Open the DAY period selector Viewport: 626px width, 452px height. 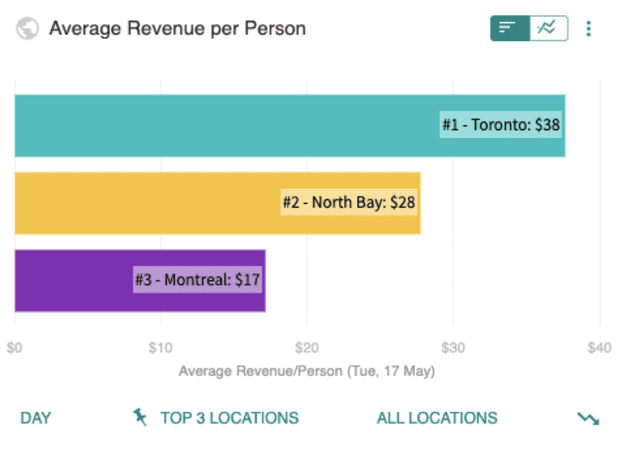point(36,418)
